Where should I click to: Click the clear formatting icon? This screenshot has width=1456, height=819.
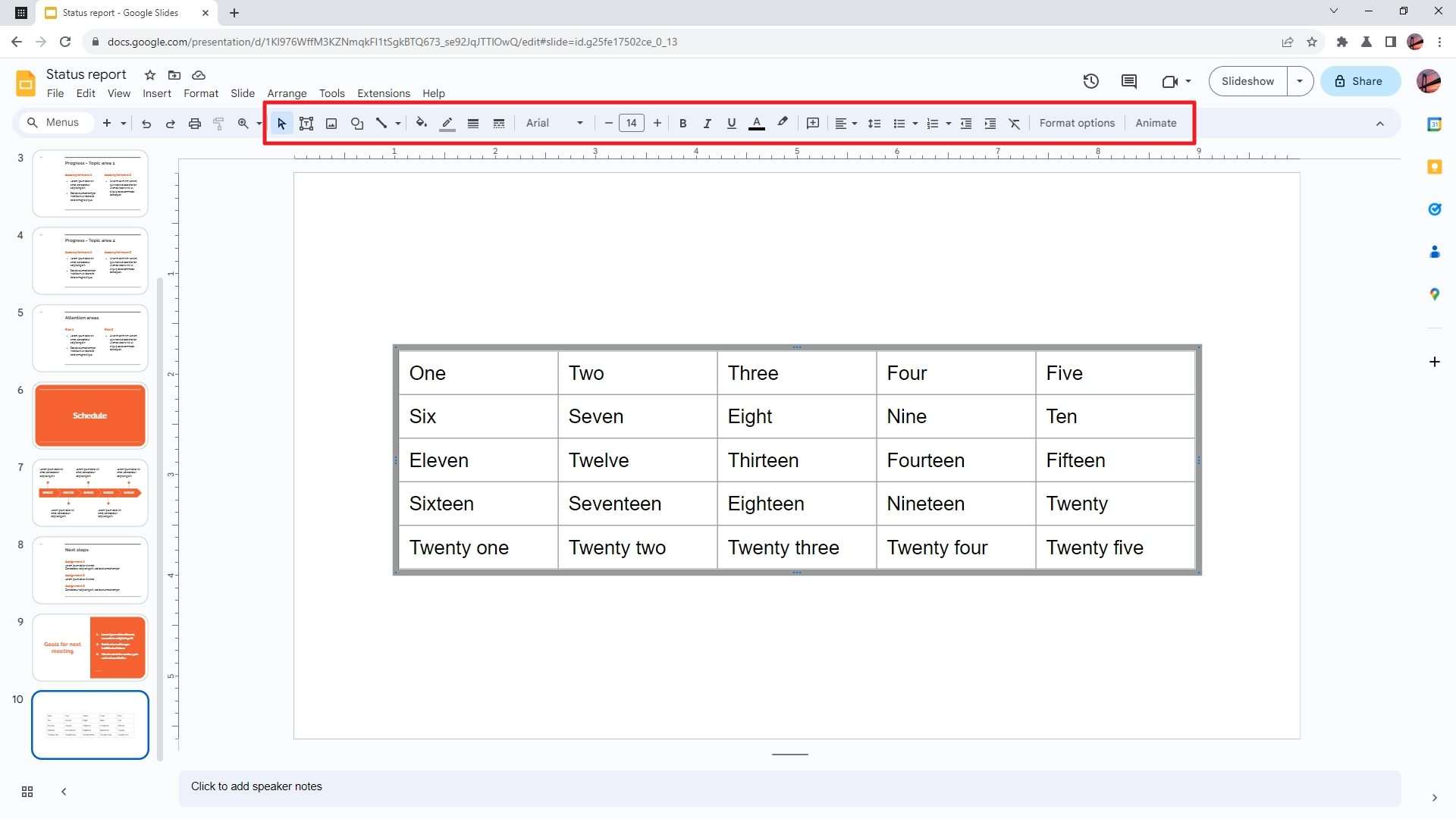(1015, 124)
